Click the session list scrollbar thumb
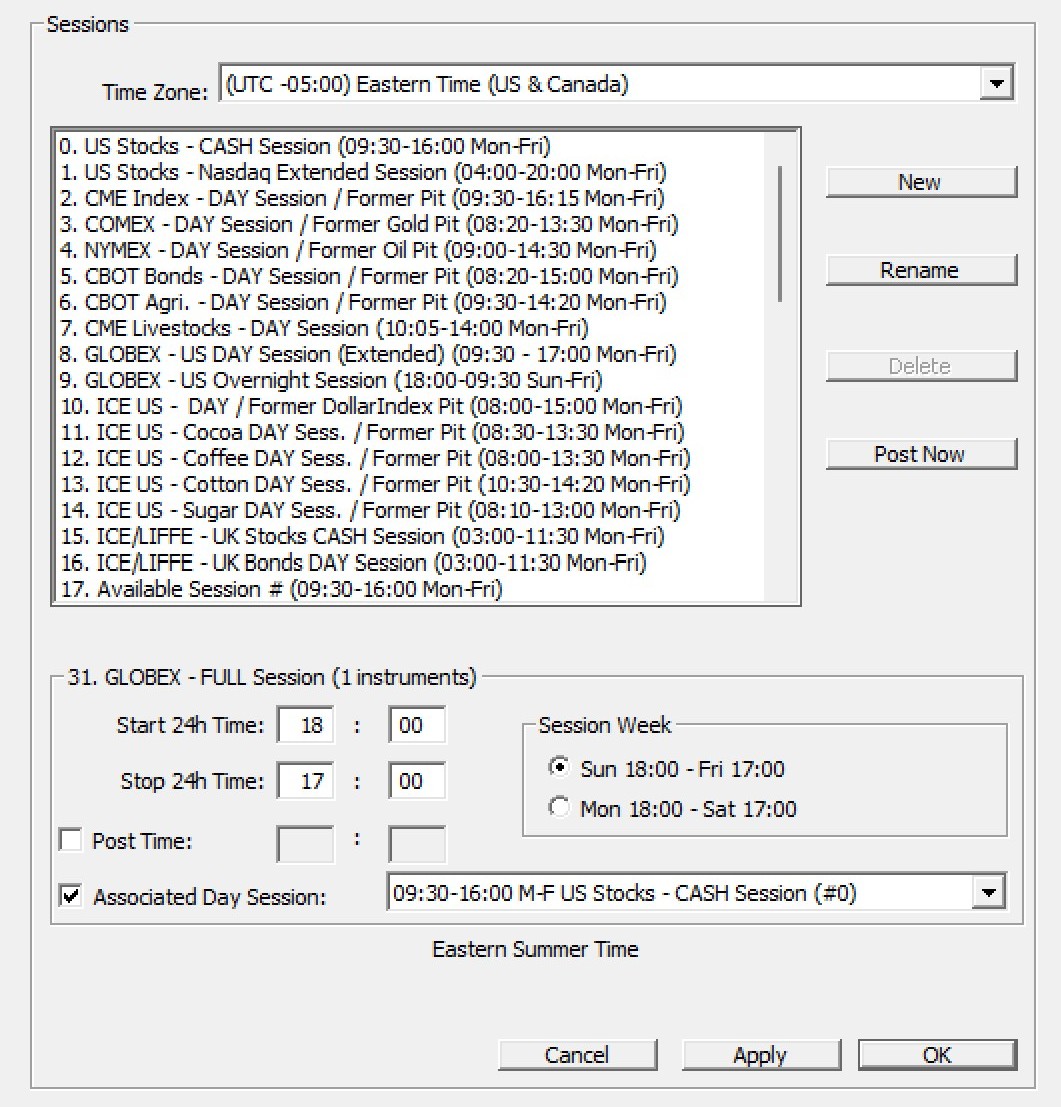 tap(780, 234)
